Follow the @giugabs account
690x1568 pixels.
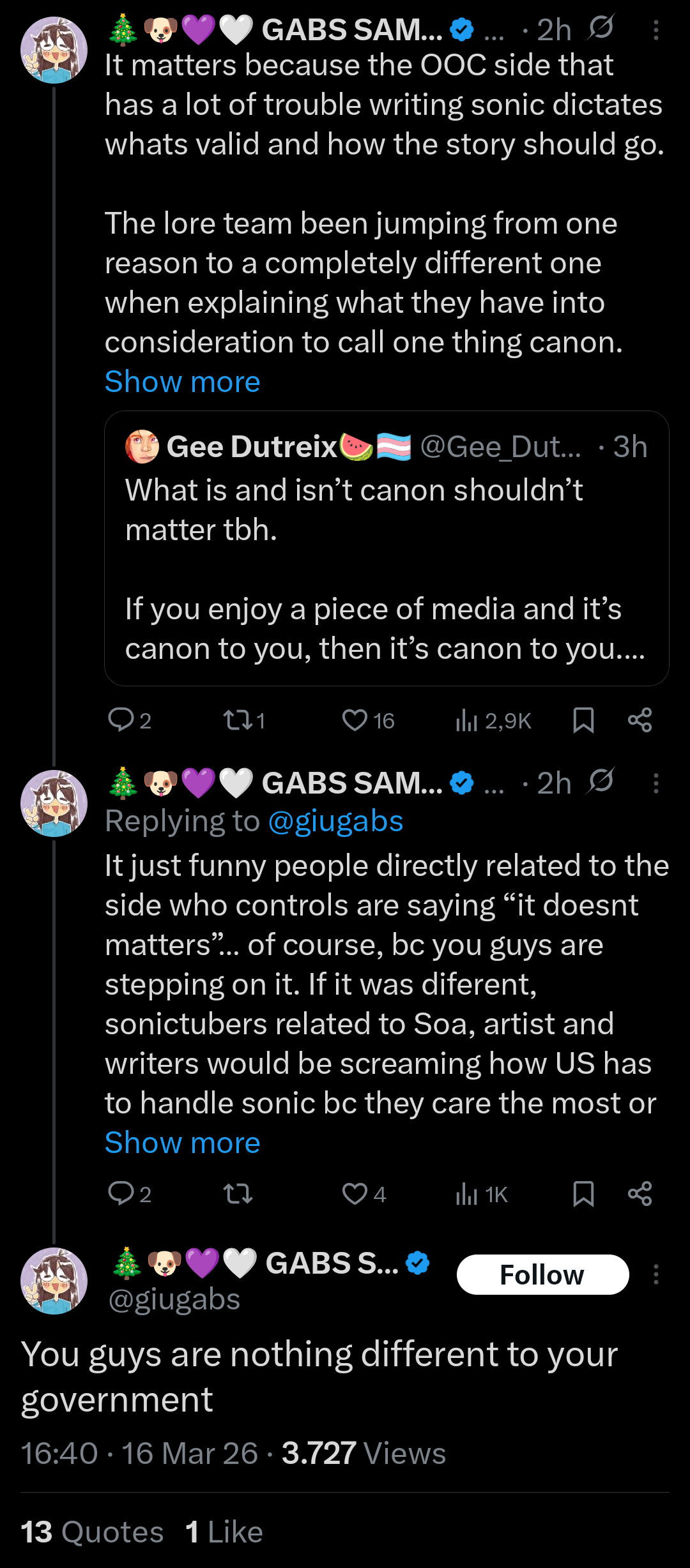click(x=542, y=1275)
